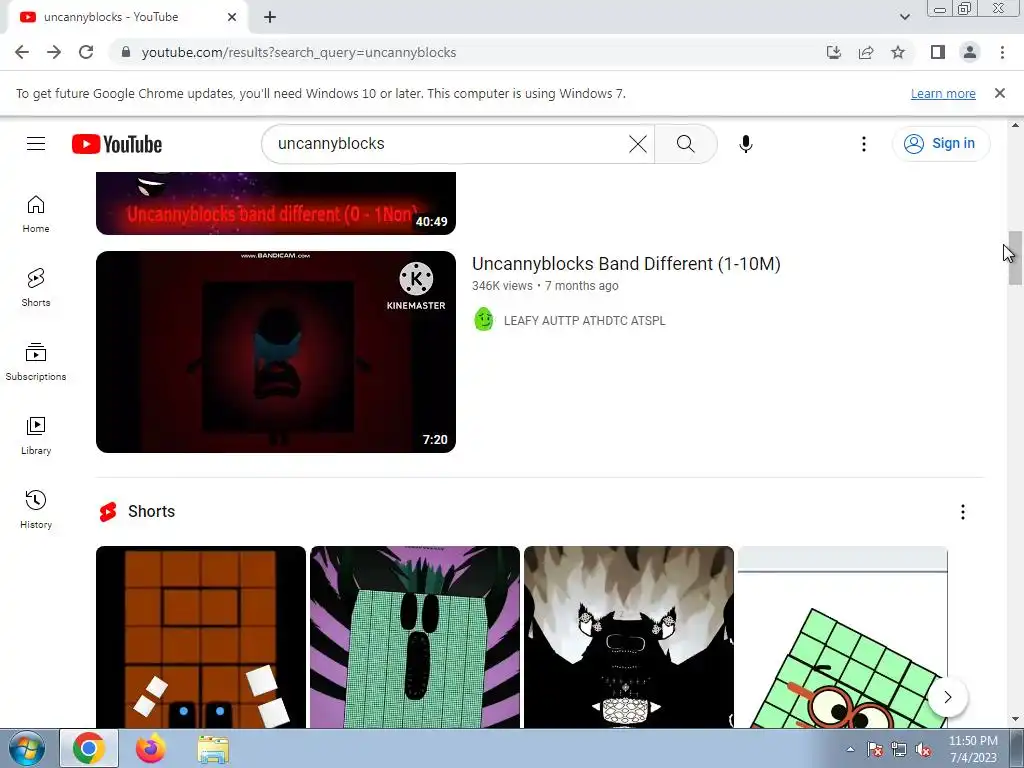This screenshot has height=768, width=1024.
Task: Open the orange block Short thumbnail
Action: 200,637
